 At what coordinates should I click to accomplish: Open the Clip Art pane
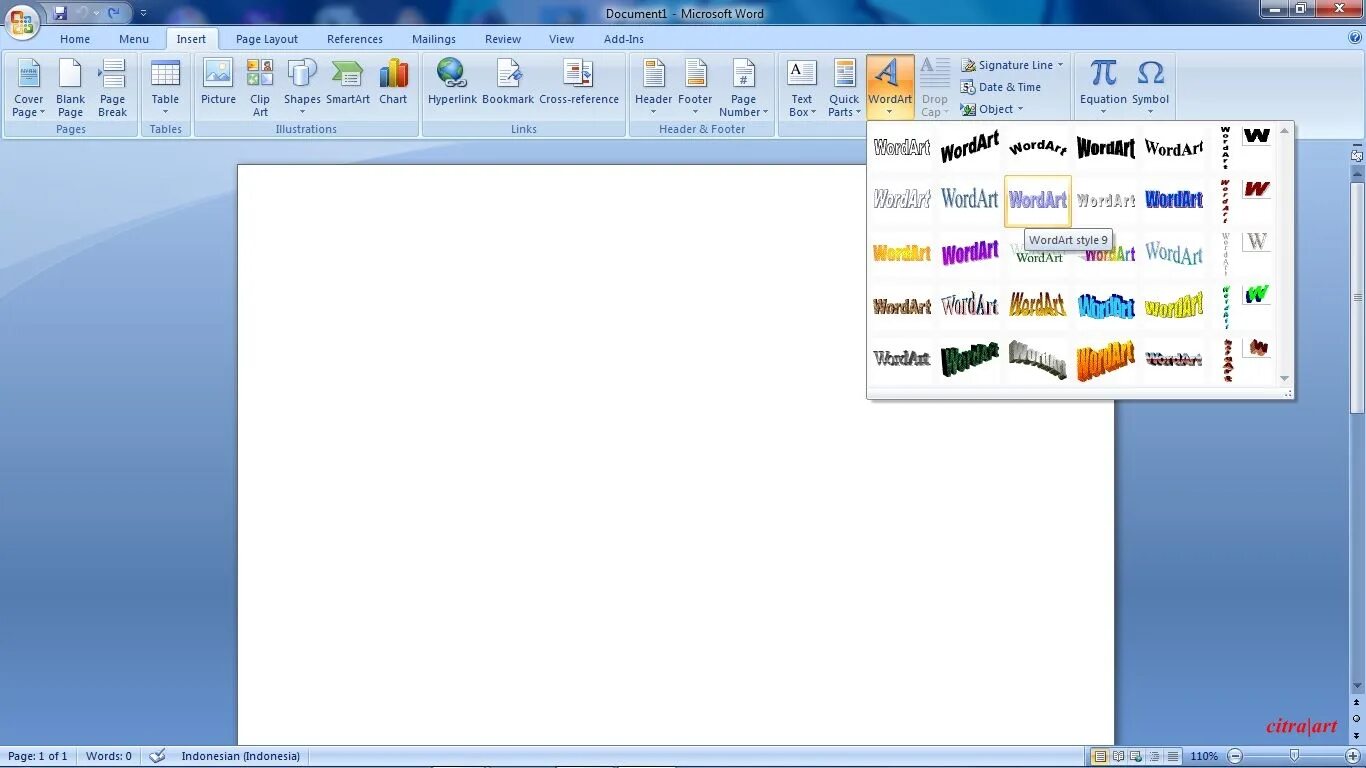coord(260,89)
